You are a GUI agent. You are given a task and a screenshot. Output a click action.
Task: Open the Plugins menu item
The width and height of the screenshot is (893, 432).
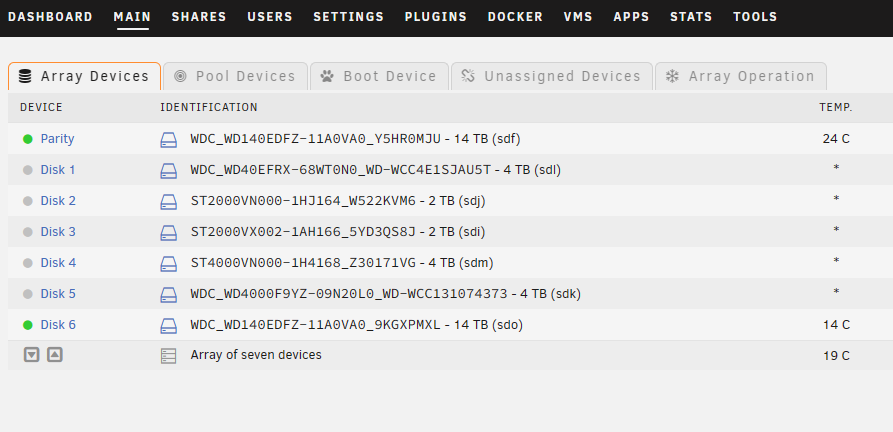point(436,17)
